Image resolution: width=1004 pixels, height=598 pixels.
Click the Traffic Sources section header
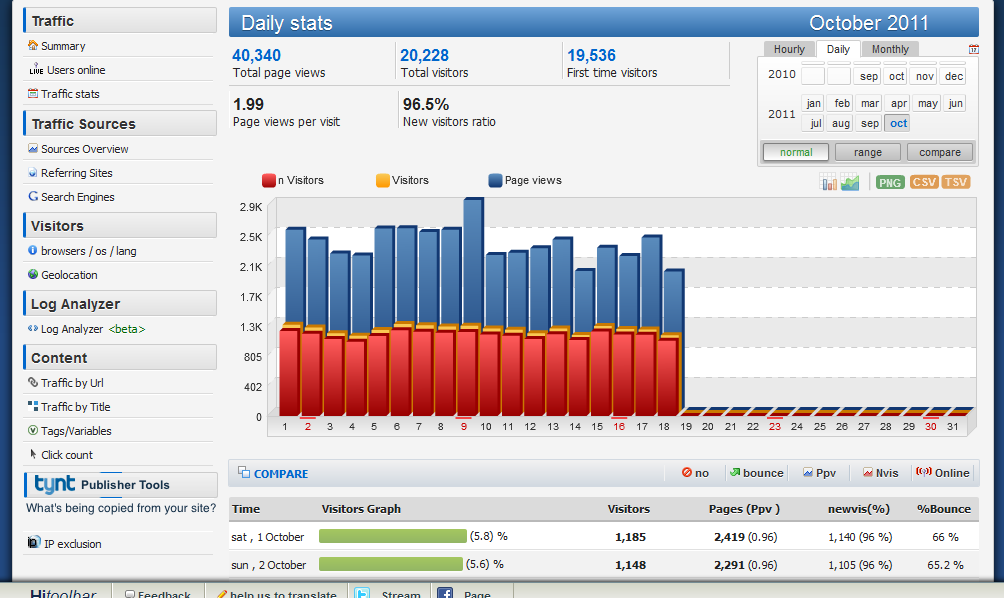click(120, 123)
